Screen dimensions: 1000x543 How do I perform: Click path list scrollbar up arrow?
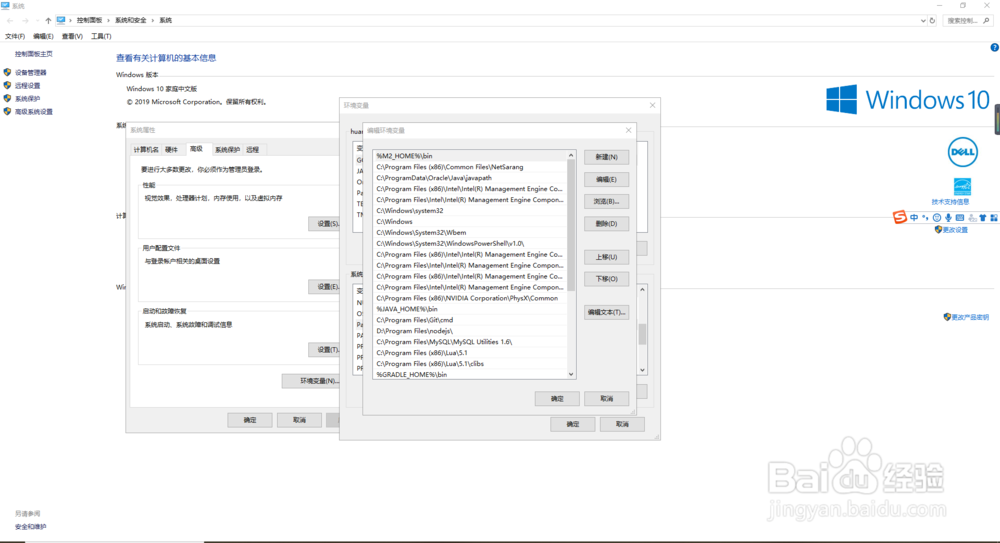(571, 156)
